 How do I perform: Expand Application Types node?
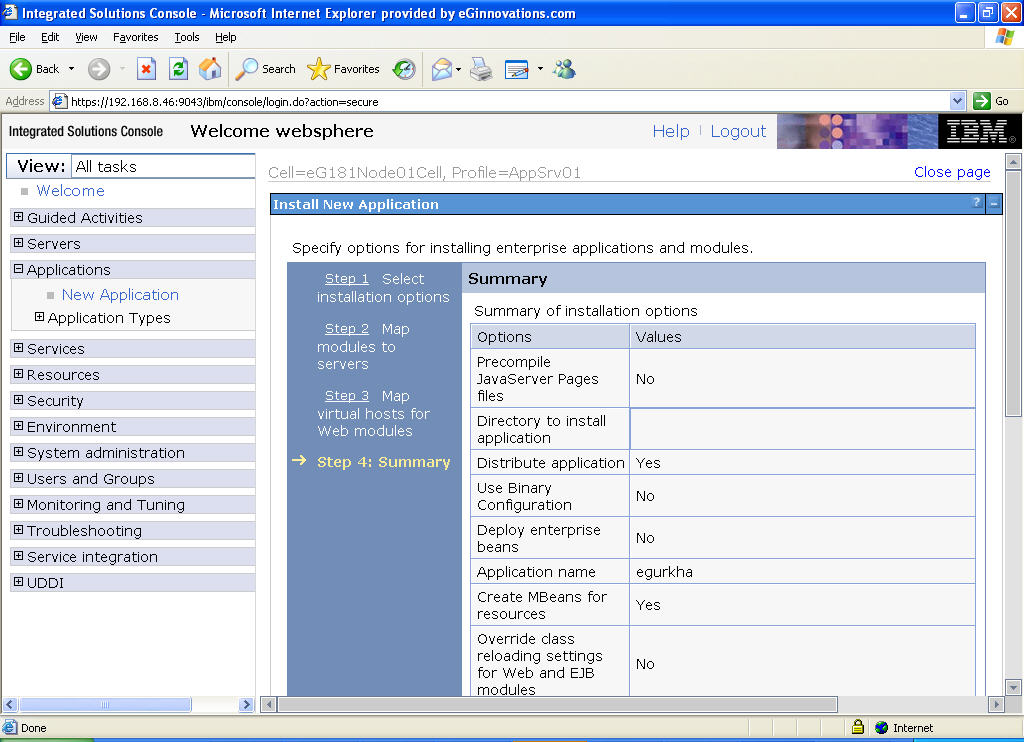point(39,317)
